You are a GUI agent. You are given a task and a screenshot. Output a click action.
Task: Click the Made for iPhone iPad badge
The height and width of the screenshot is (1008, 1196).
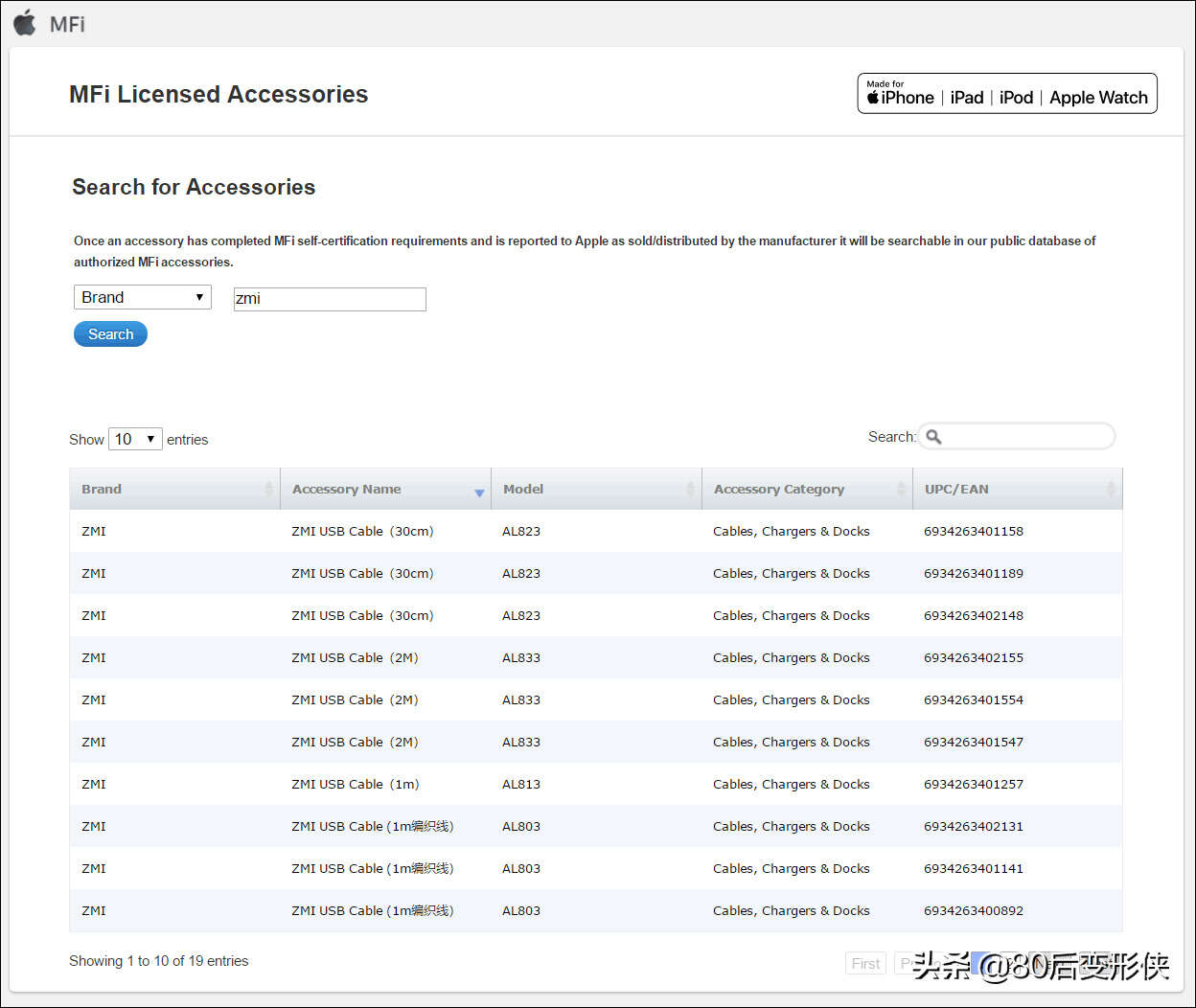point(1007,94)
